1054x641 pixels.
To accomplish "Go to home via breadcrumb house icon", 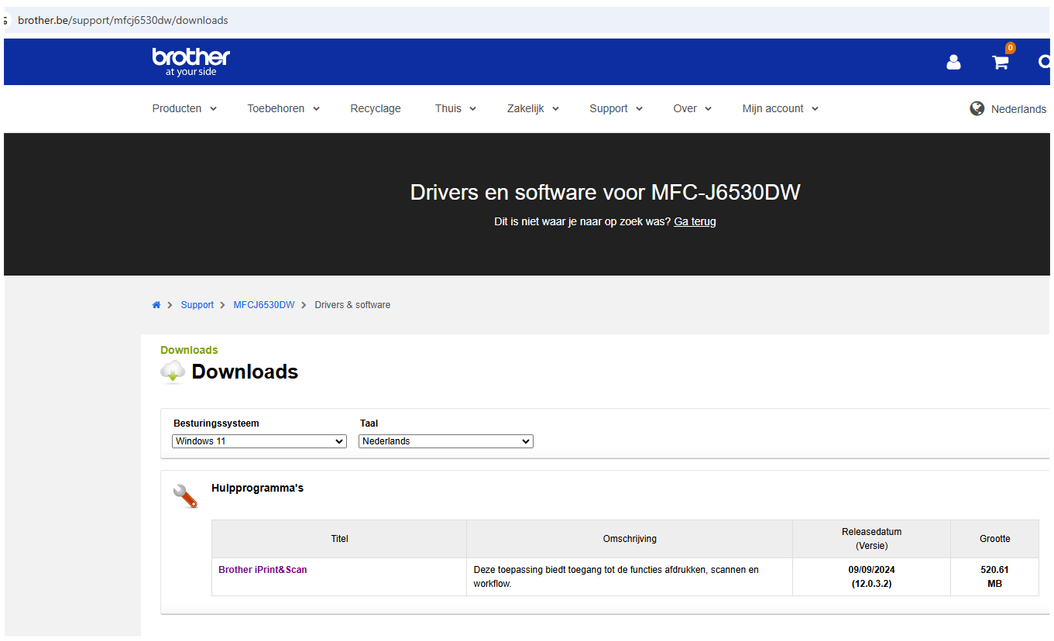I will click(156, 304).
